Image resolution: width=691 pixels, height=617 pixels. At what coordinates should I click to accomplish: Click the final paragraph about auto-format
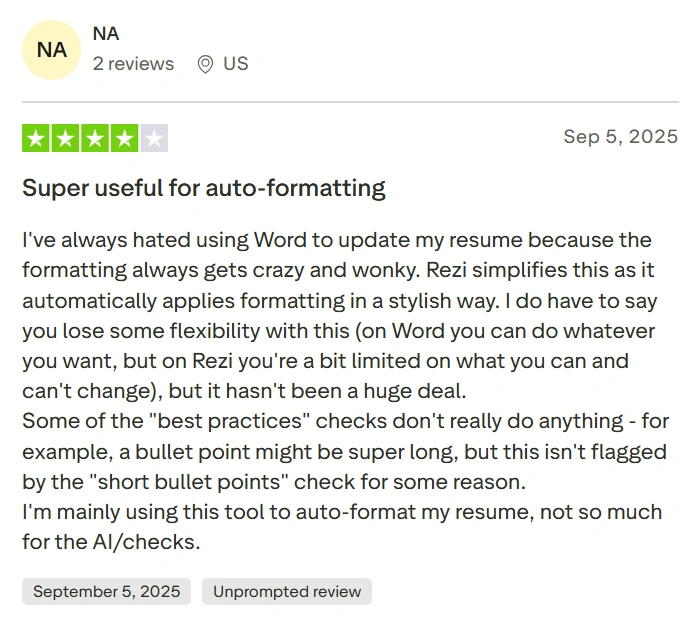point(340,526)
